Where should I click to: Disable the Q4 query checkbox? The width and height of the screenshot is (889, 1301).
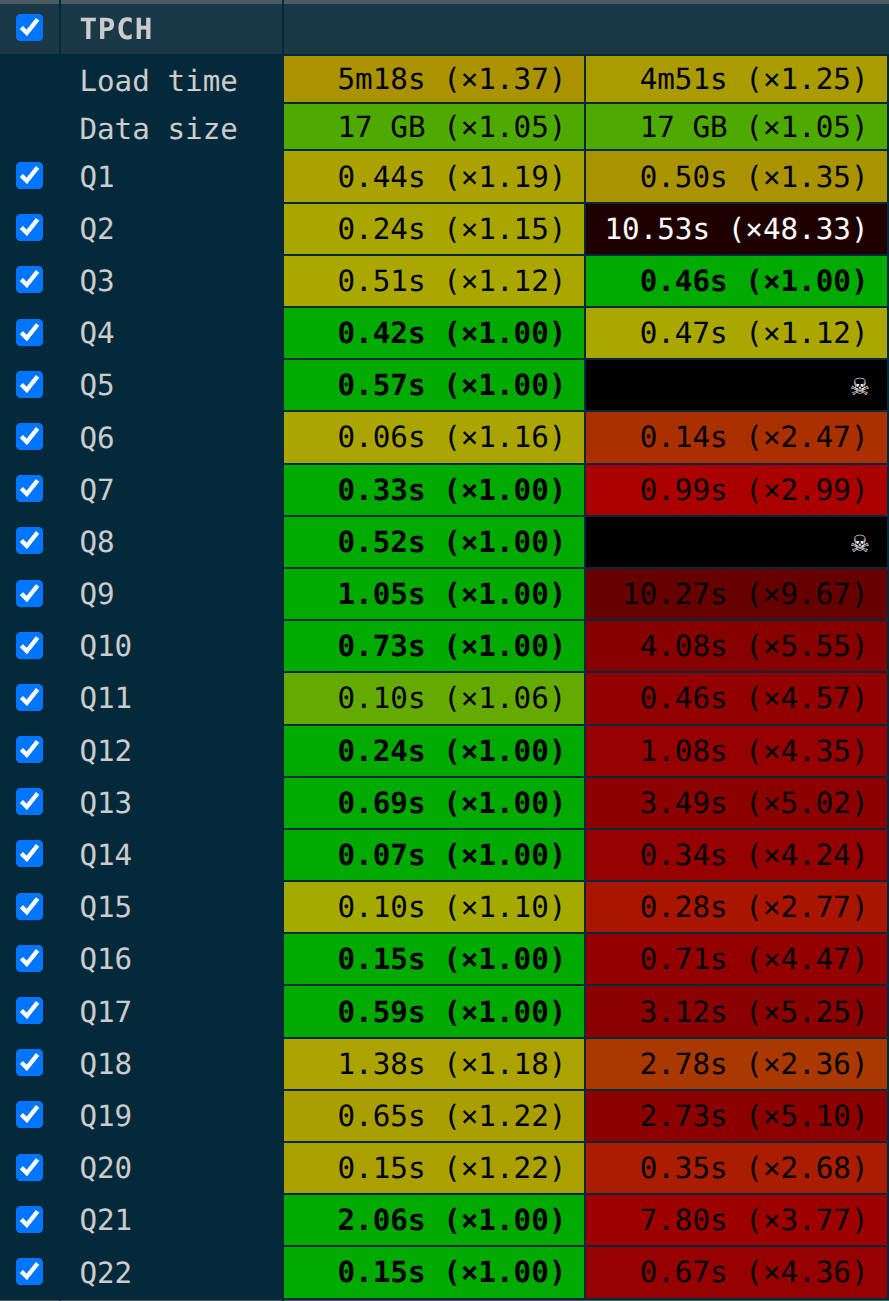(30, 332)
